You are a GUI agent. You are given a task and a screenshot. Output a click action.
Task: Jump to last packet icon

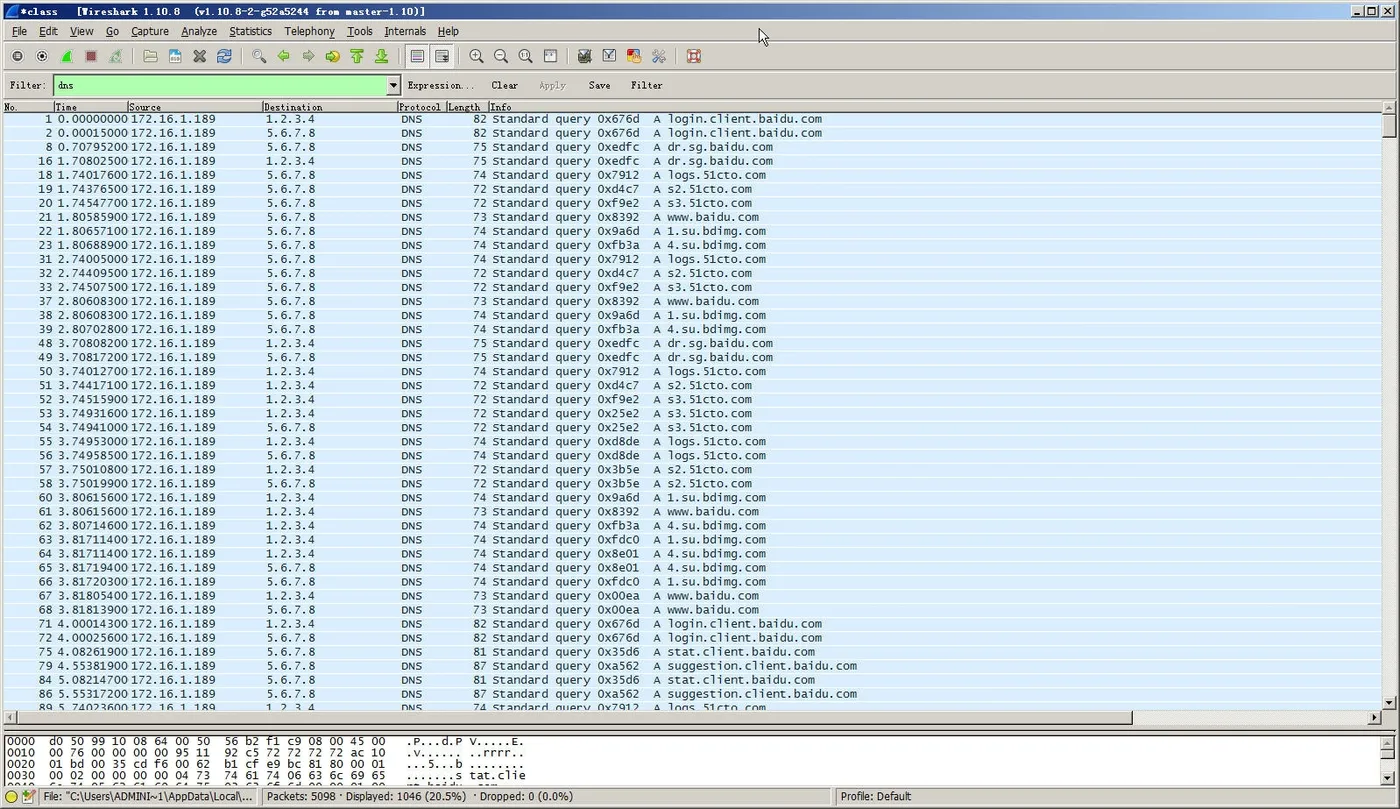381,57
